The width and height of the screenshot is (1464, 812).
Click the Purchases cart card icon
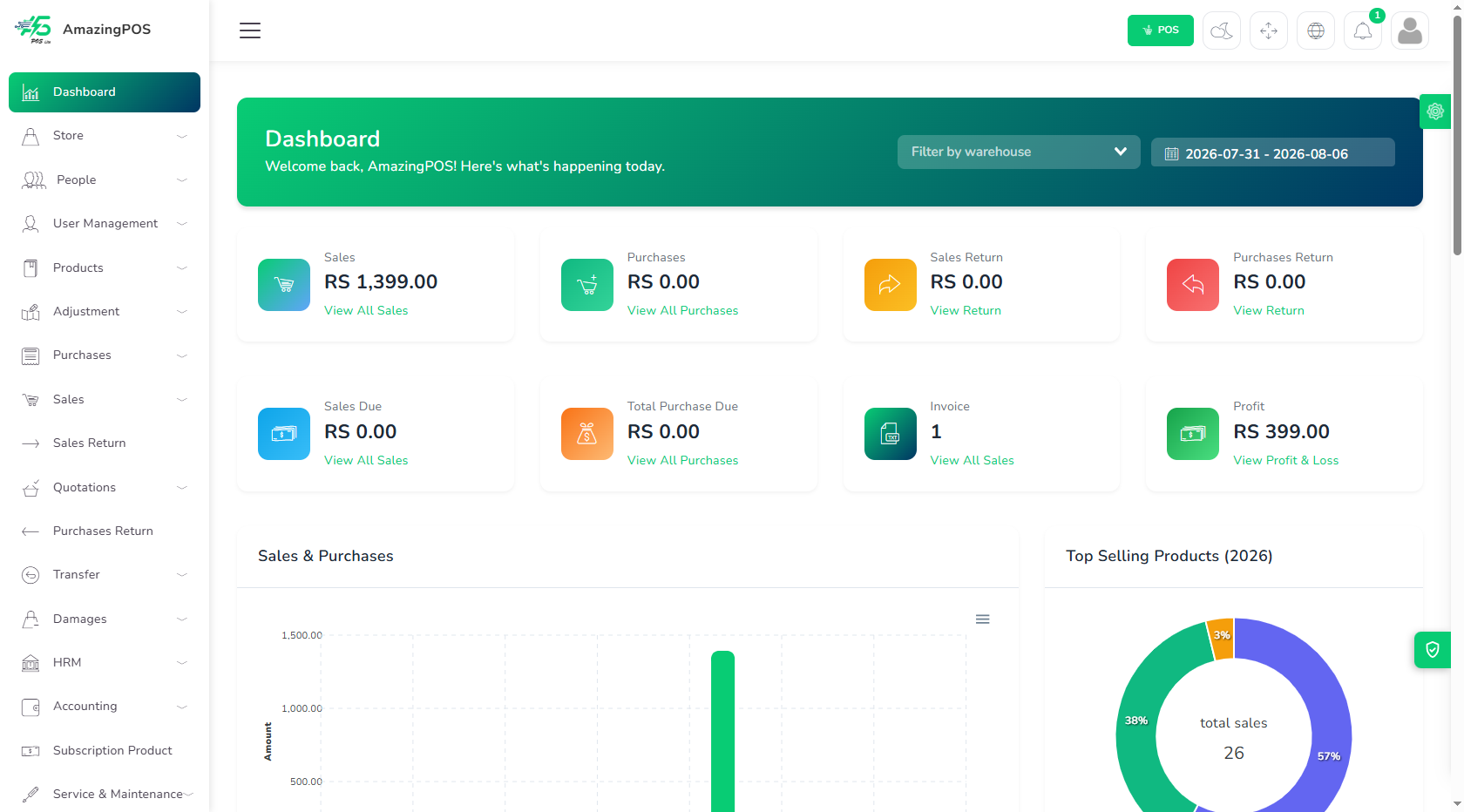click(587, 285)
